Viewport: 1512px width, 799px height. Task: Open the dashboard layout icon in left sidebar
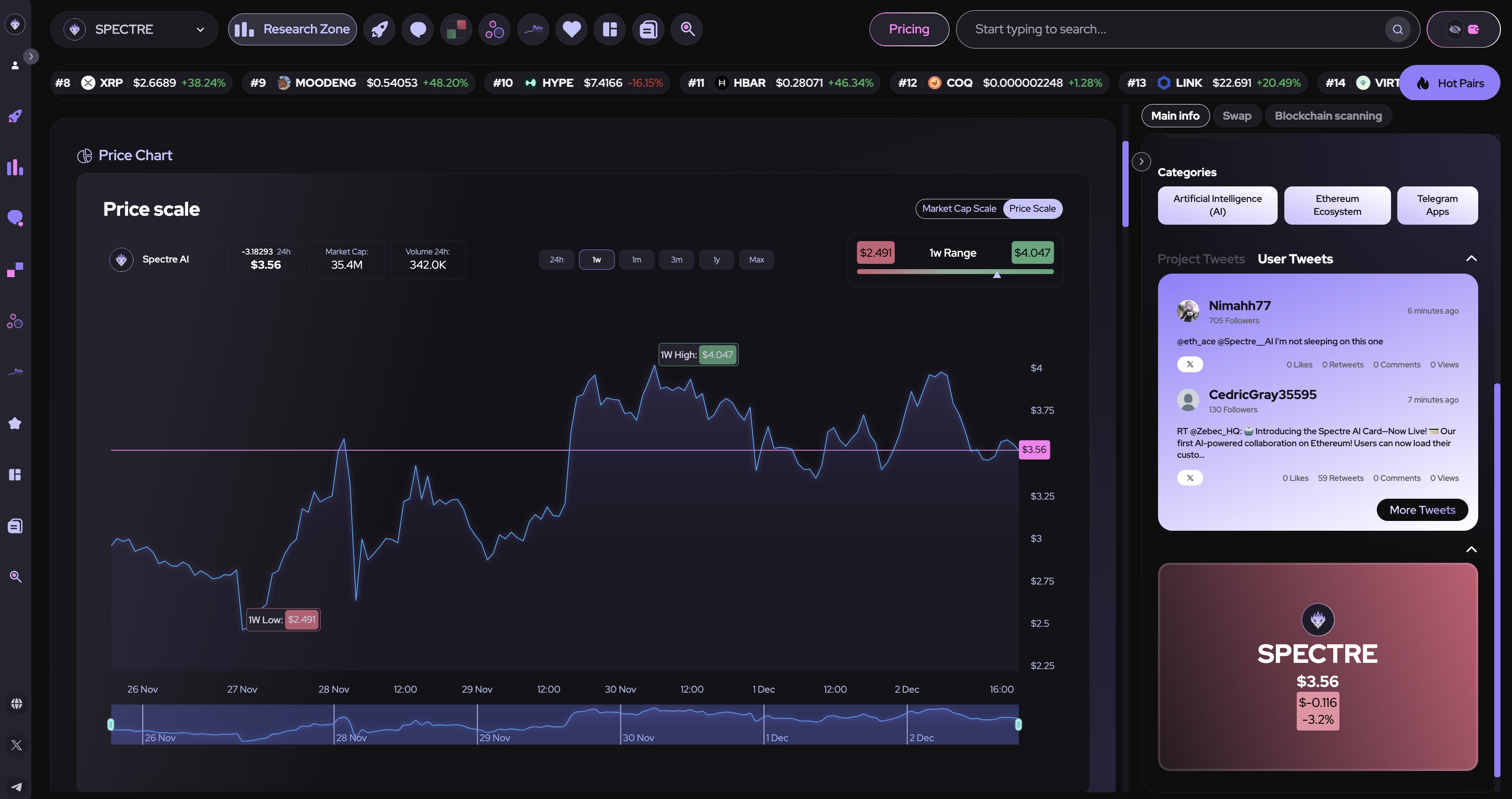click(15, 474)
